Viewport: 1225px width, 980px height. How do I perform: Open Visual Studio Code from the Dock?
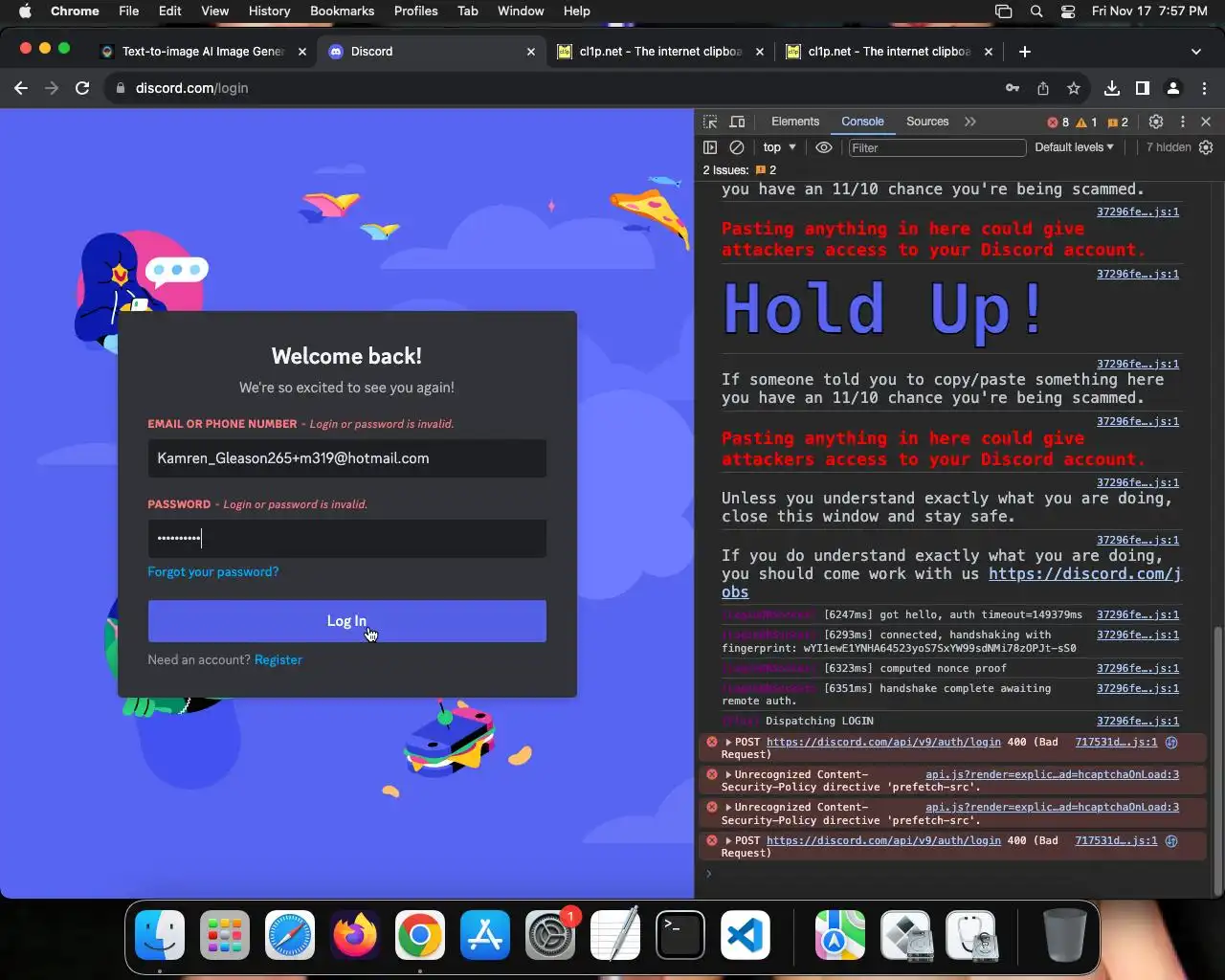coord(746,935)
